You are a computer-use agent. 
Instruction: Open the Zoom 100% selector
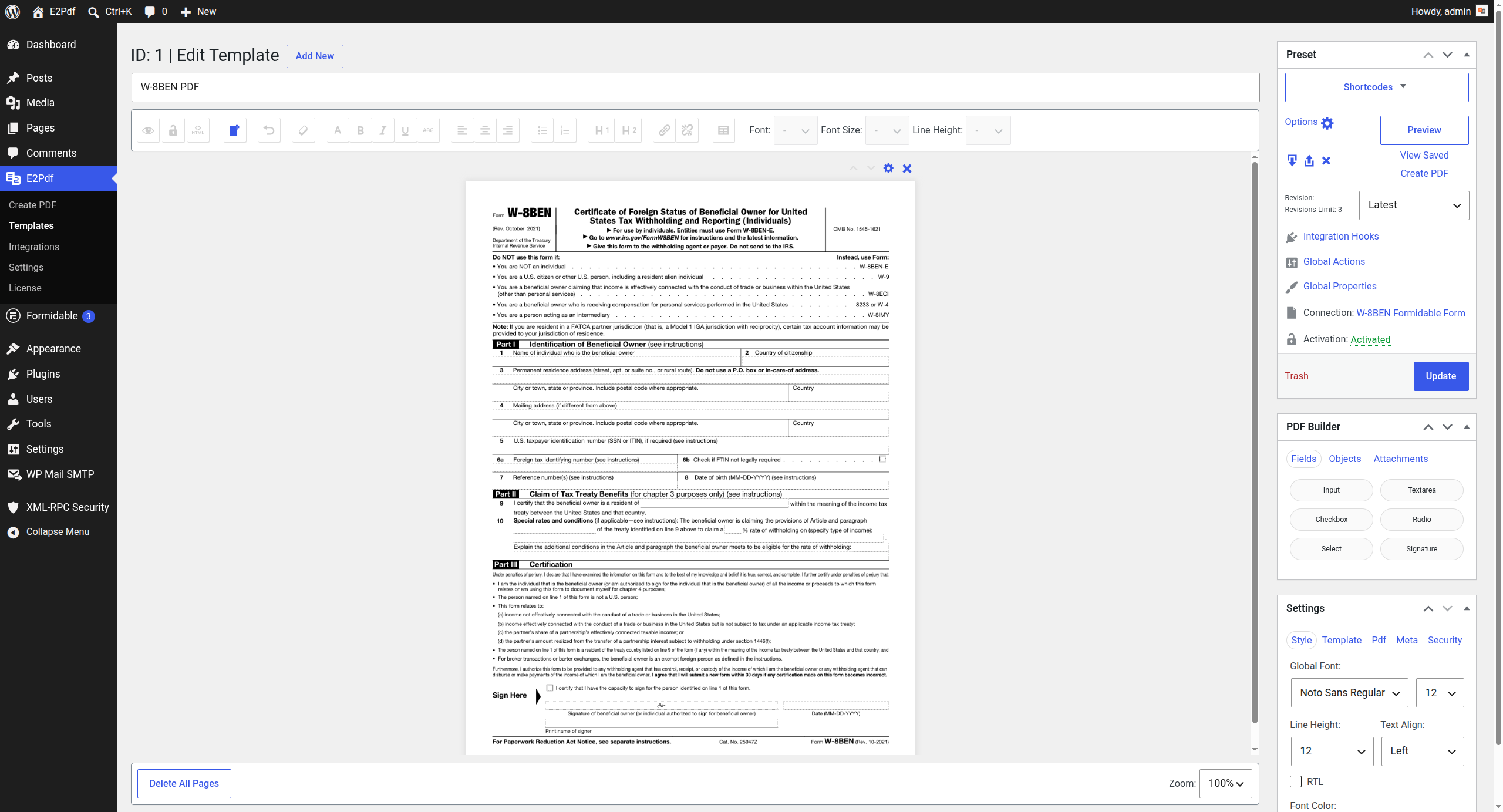(x=1226, y=783)
